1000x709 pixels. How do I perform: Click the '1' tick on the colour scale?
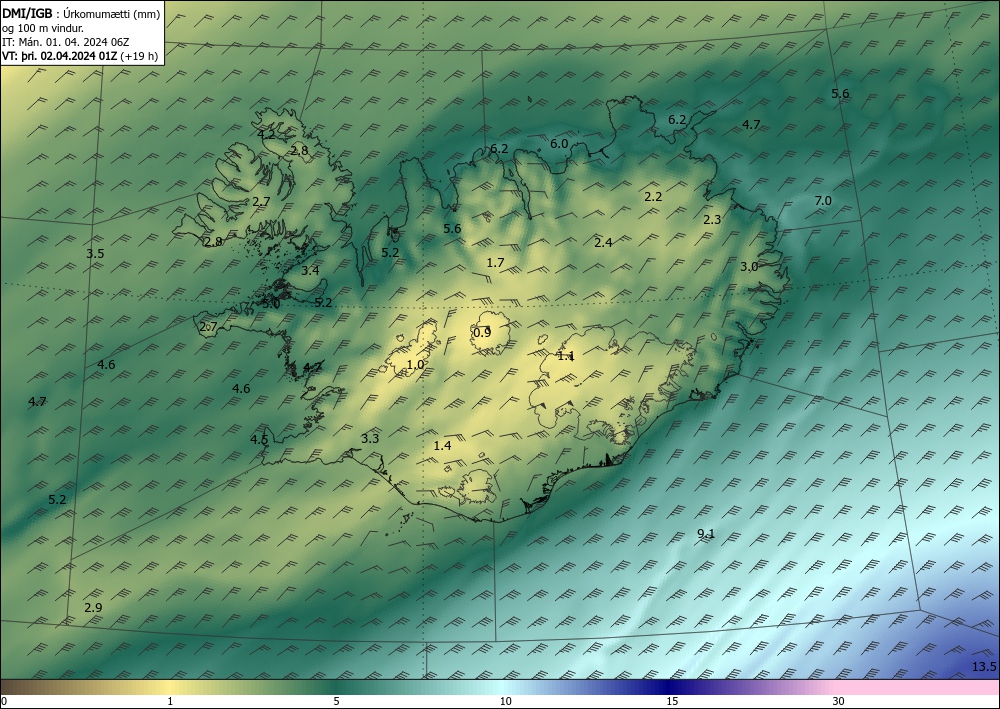(170, 701)
